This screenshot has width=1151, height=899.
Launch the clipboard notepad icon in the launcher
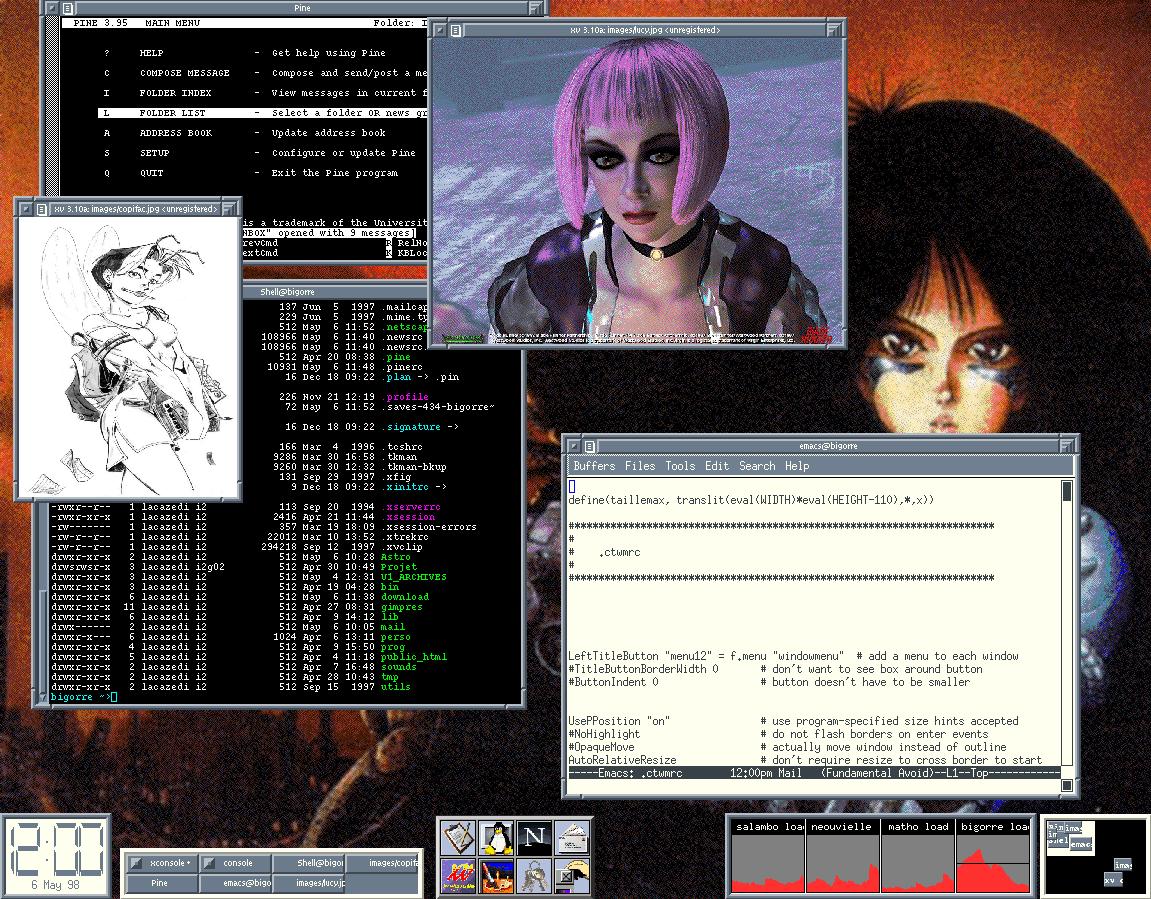[459, 837]
